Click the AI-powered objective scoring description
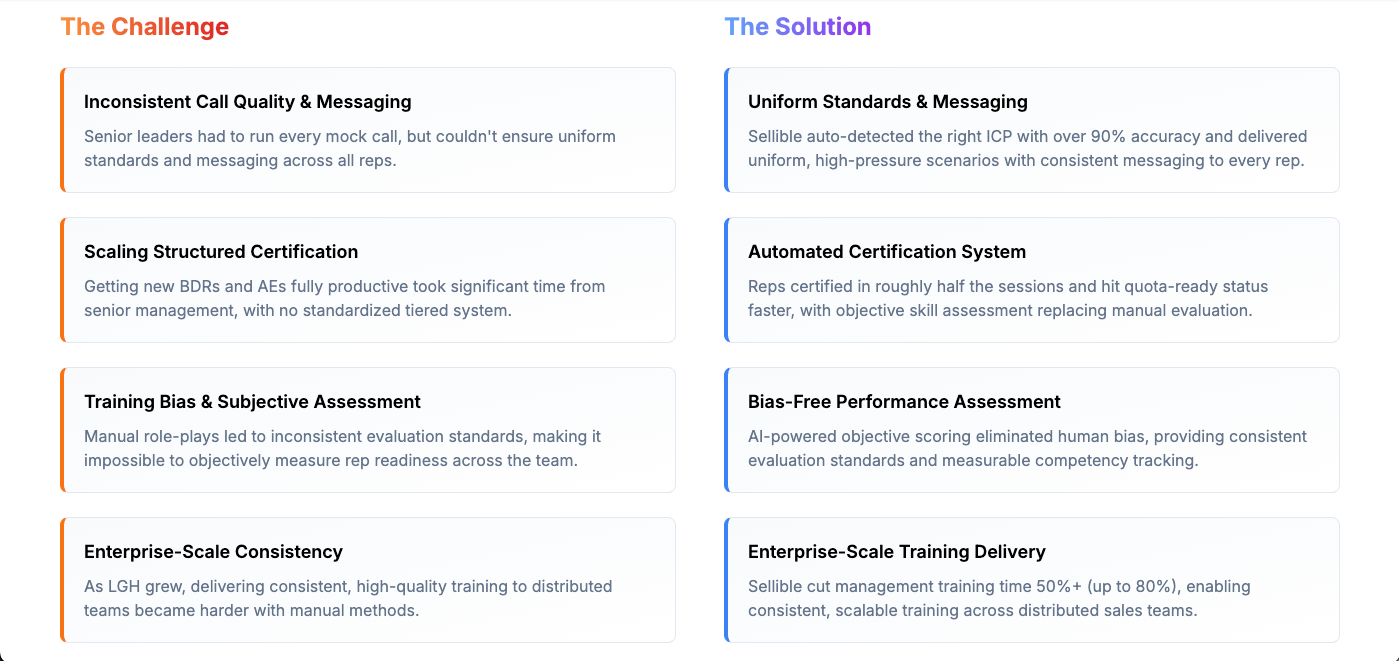The width and height of the screenshot is (1399, 661). tap(1027, 448)
